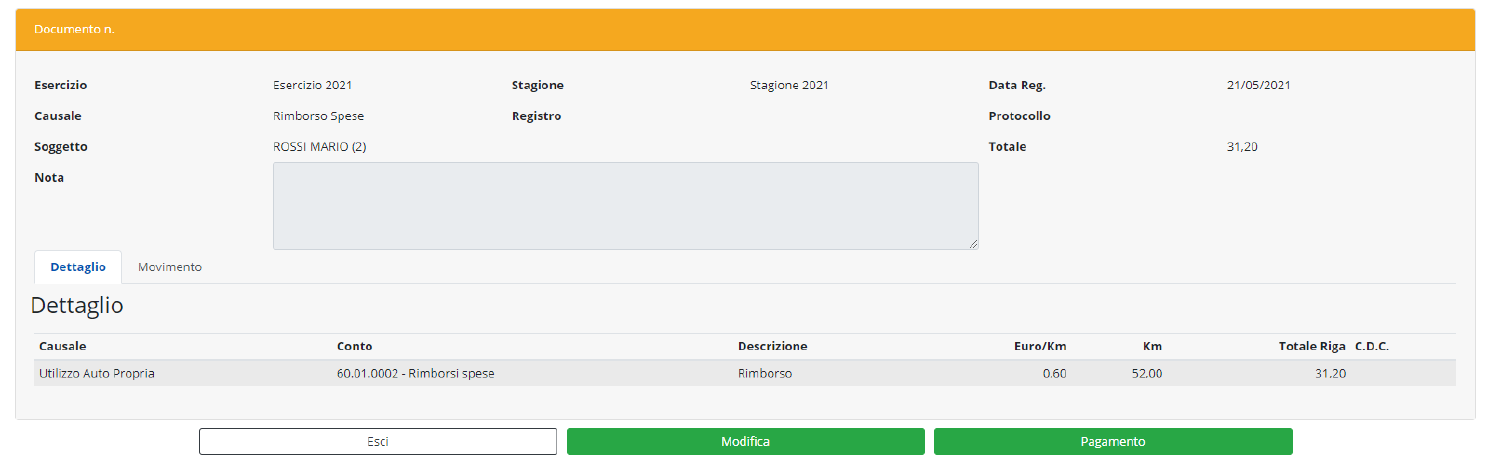Click the Totale Riga column header
1485x463 pixels.
pos(1312,346)
